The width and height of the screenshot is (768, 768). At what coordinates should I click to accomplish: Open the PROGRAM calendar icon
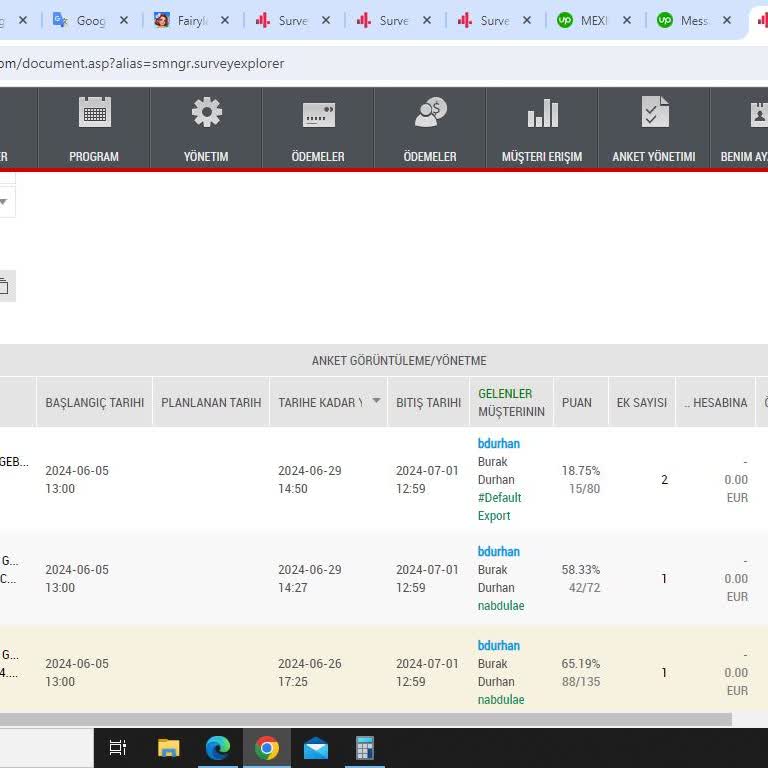click(94, 113)
